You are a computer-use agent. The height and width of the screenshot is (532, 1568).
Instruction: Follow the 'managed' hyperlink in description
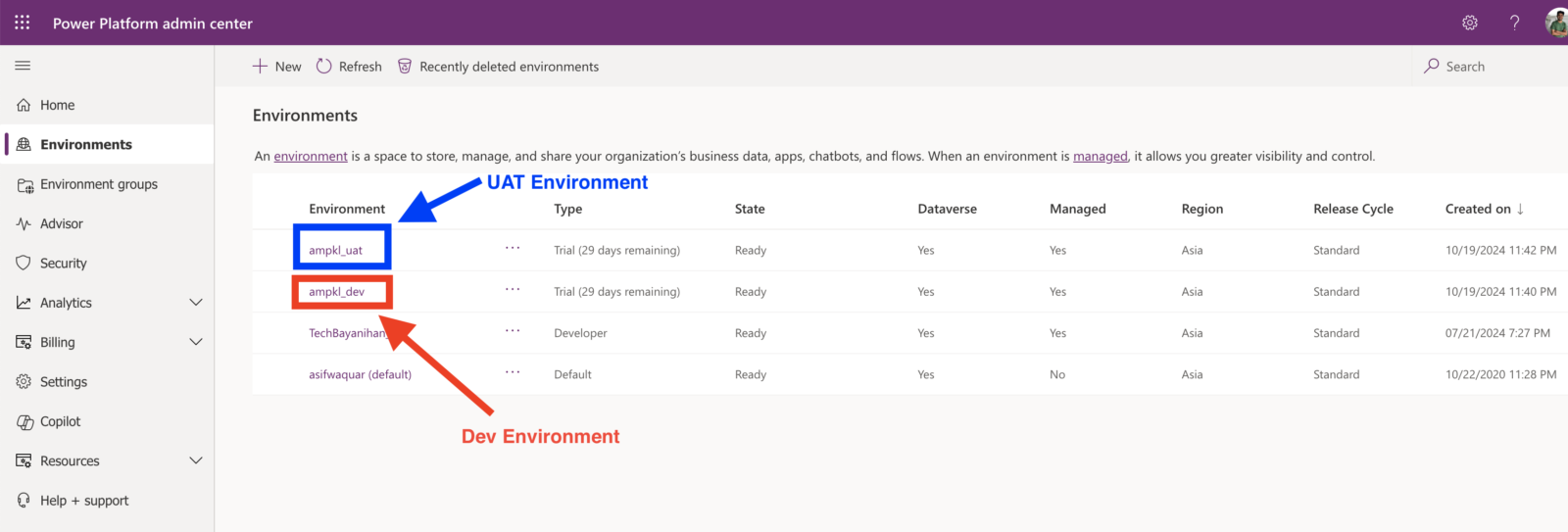(1100, 157)
